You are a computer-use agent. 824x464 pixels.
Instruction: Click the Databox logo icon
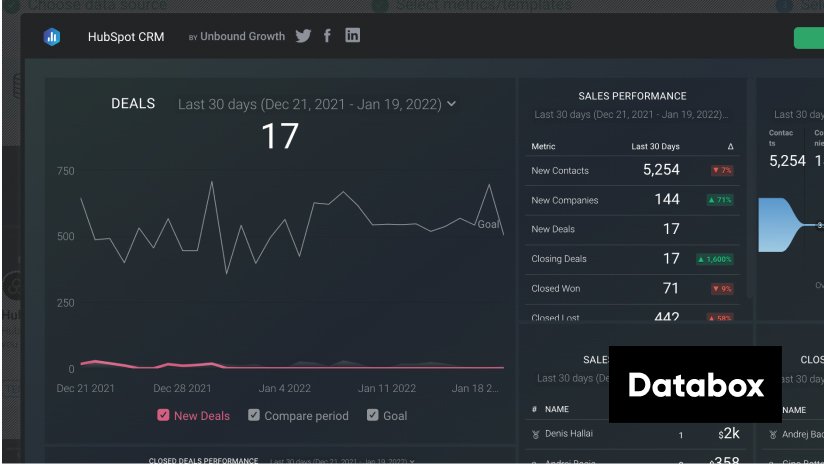point(52,37)
